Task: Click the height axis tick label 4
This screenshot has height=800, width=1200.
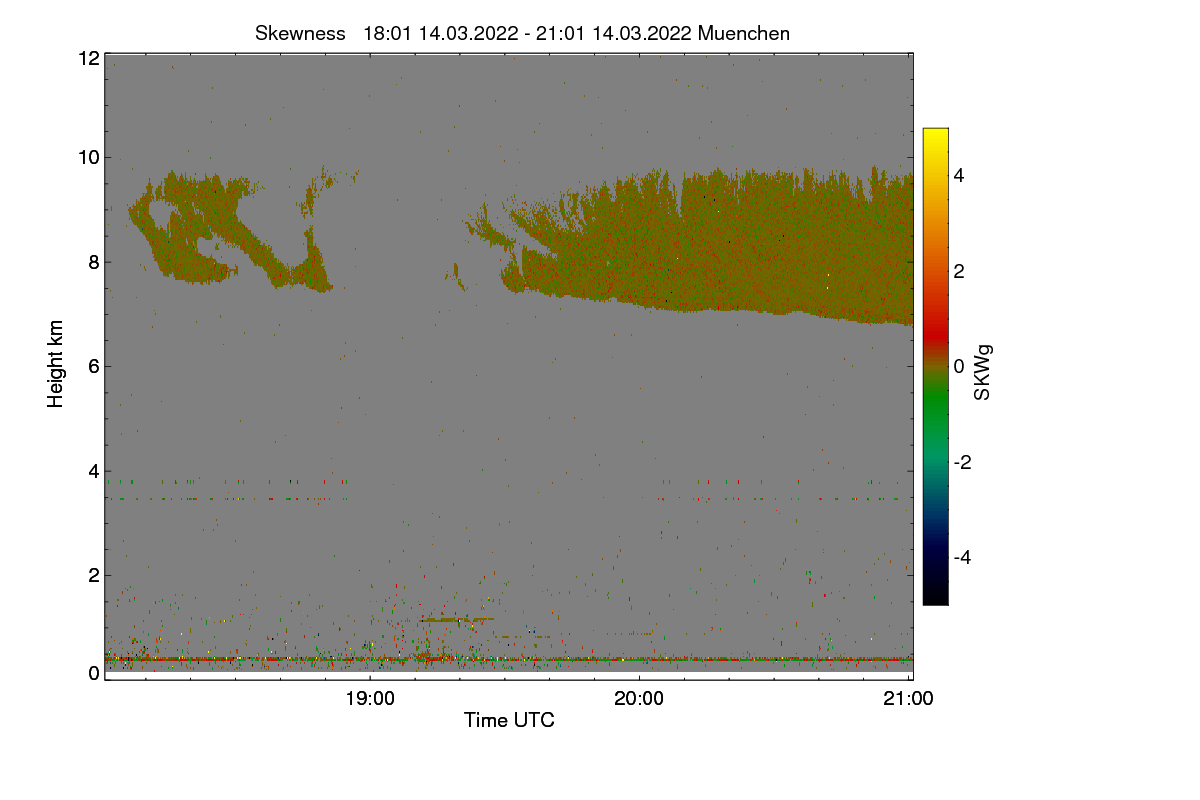Action: (x=93, y=470)
